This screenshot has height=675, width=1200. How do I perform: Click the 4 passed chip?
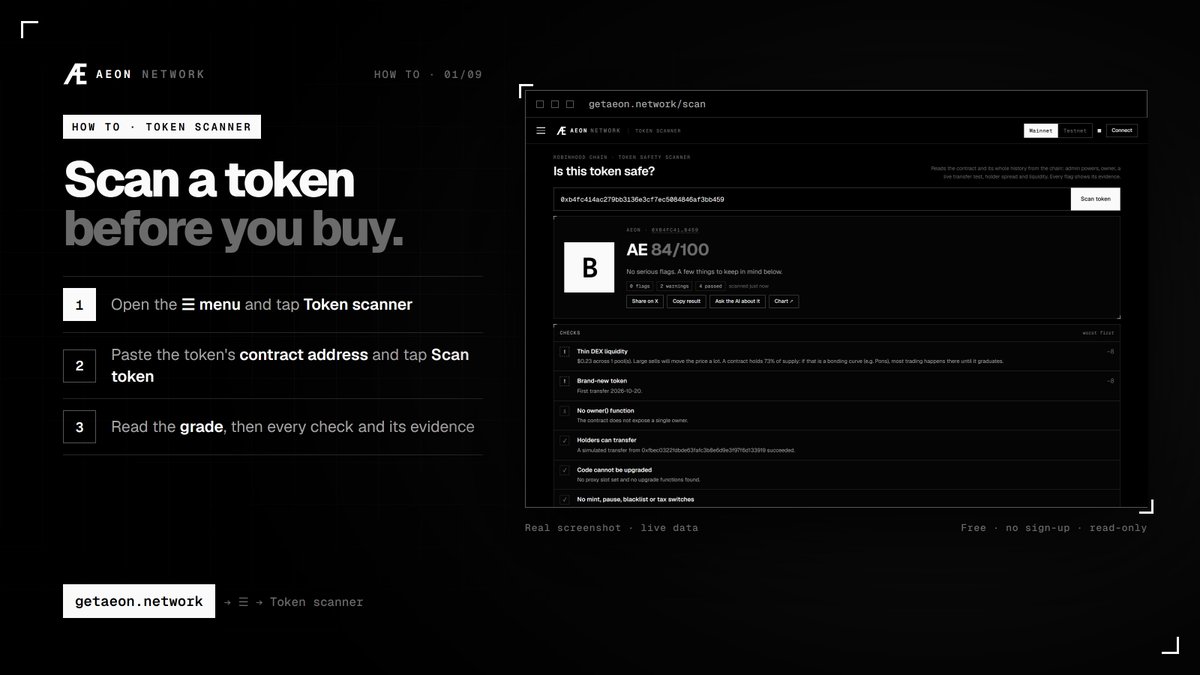pyautogui.click(x=711, y=286)
